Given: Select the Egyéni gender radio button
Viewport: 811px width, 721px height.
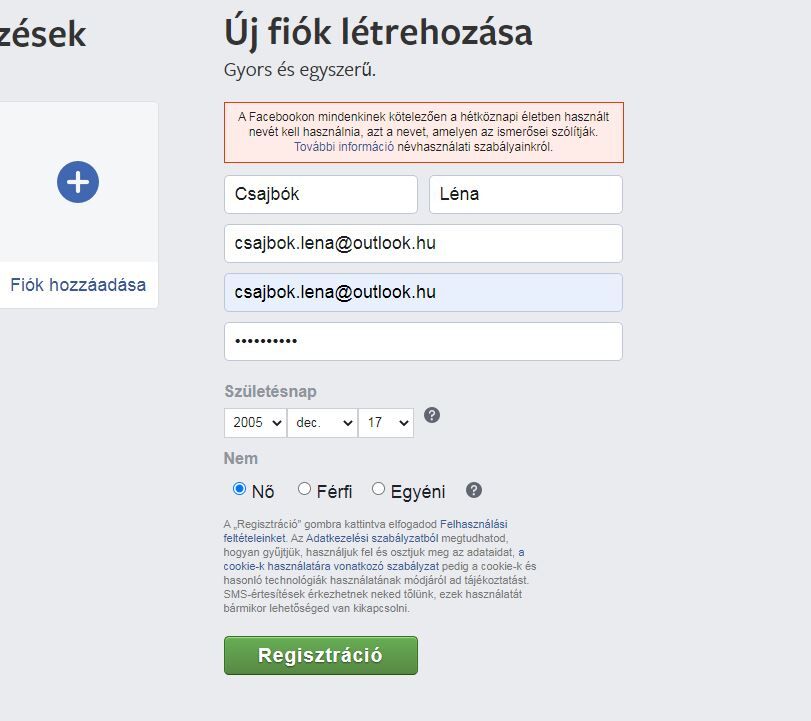Looking at the screenshot, I should pyautogui.click(x=378, y=489).
